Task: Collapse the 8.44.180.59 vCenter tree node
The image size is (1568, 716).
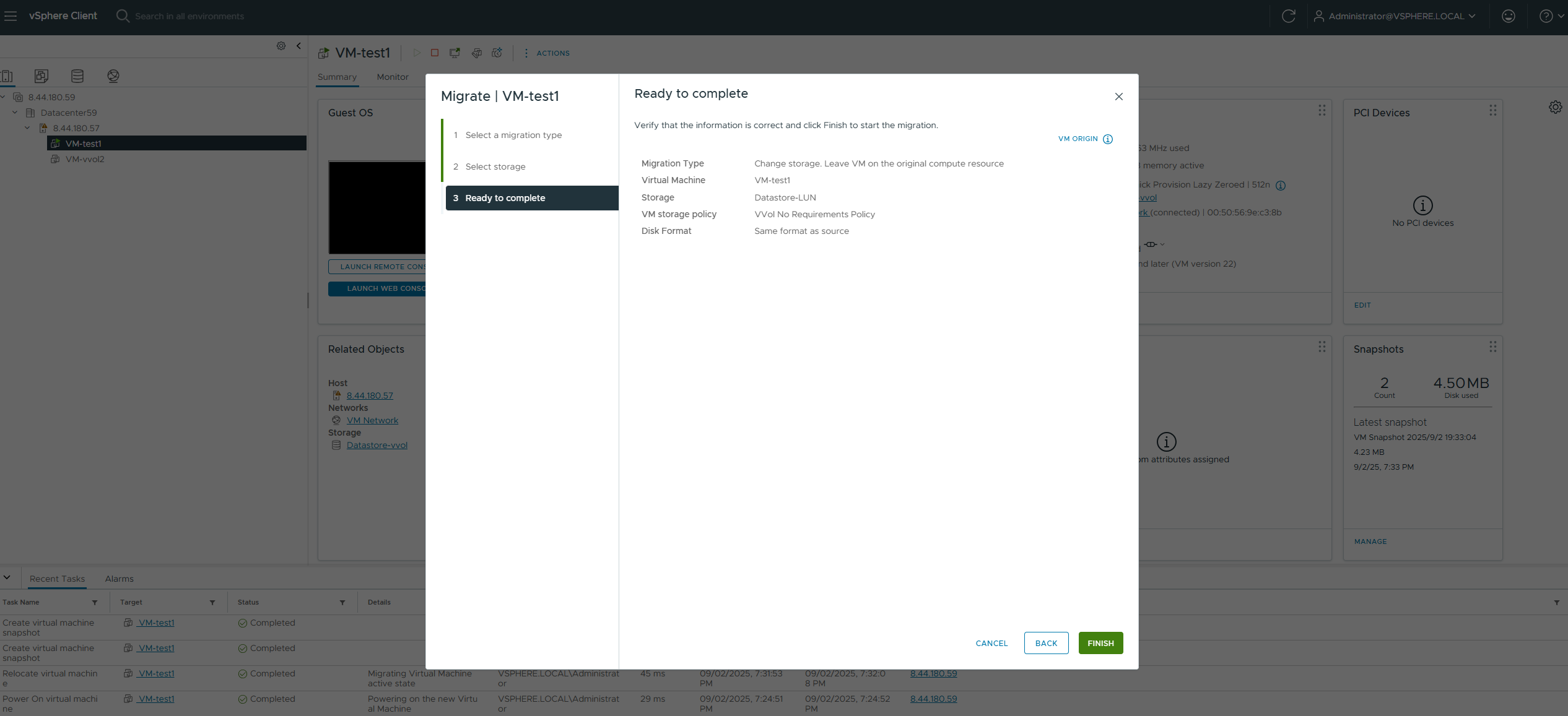Action: tap(3, 97)
